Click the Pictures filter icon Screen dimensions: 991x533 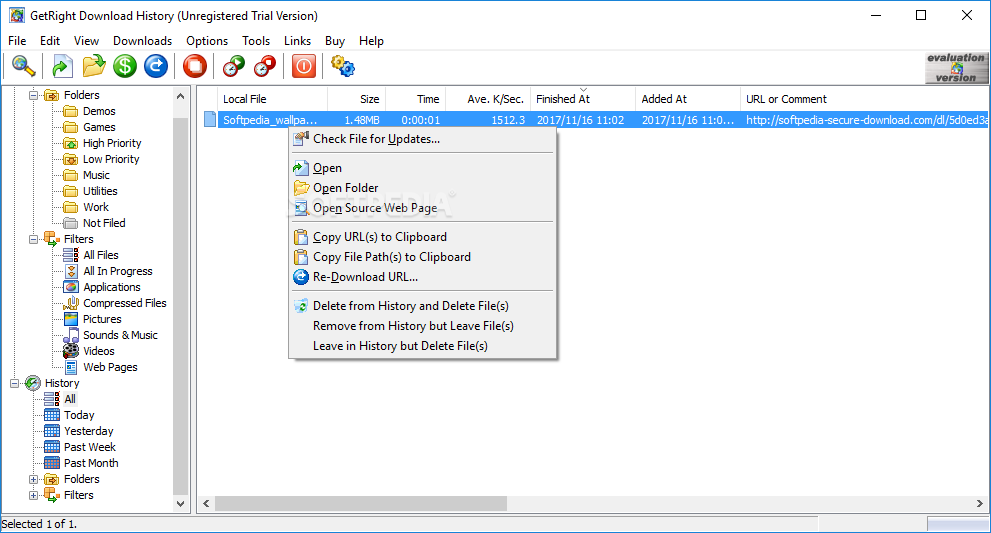tap(71, 319)
